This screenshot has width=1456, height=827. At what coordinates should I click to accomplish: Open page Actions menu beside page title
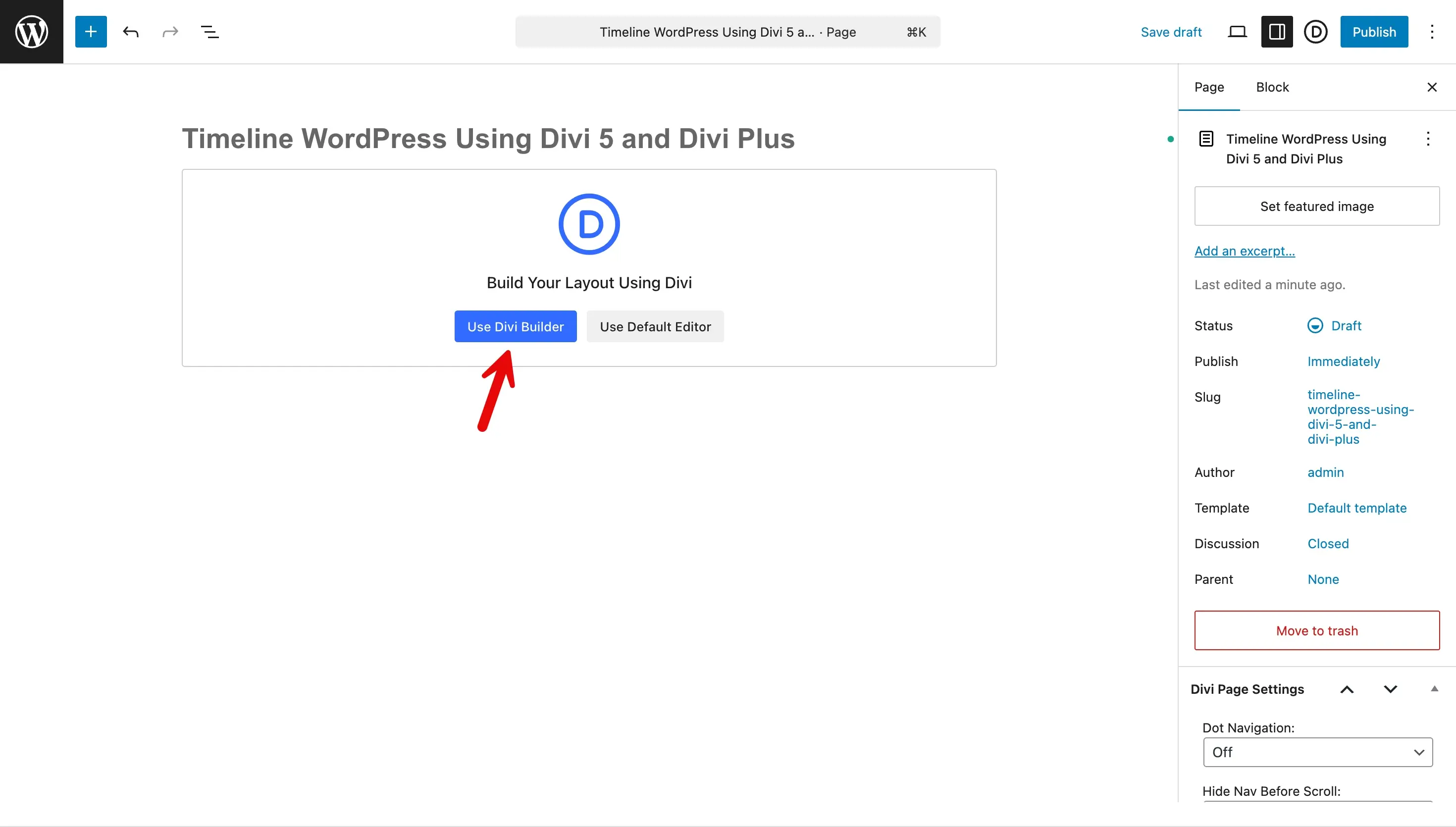click(x=1428, y=139)
